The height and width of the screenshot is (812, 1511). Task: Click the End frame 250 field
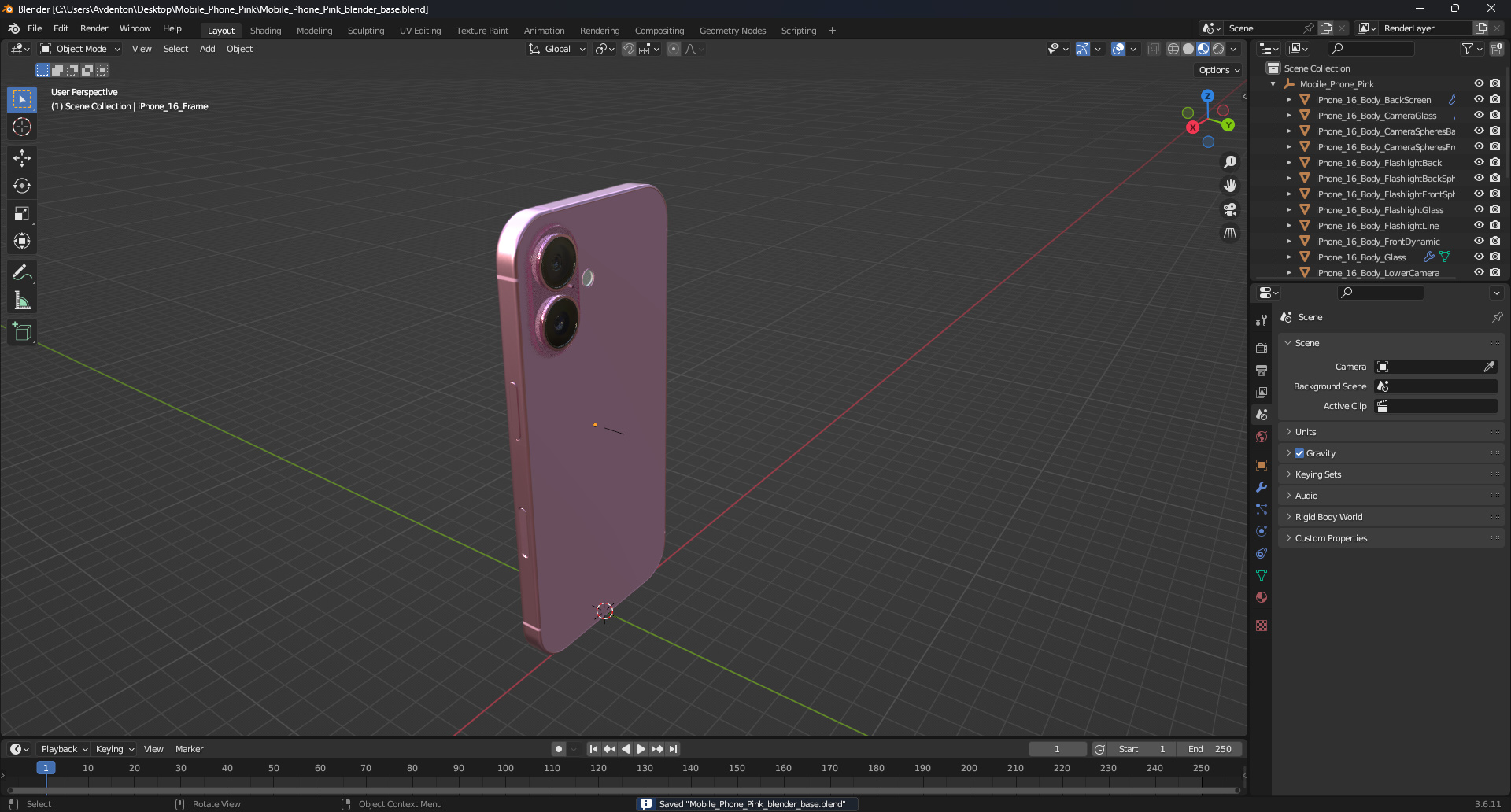click(1210, 749)
